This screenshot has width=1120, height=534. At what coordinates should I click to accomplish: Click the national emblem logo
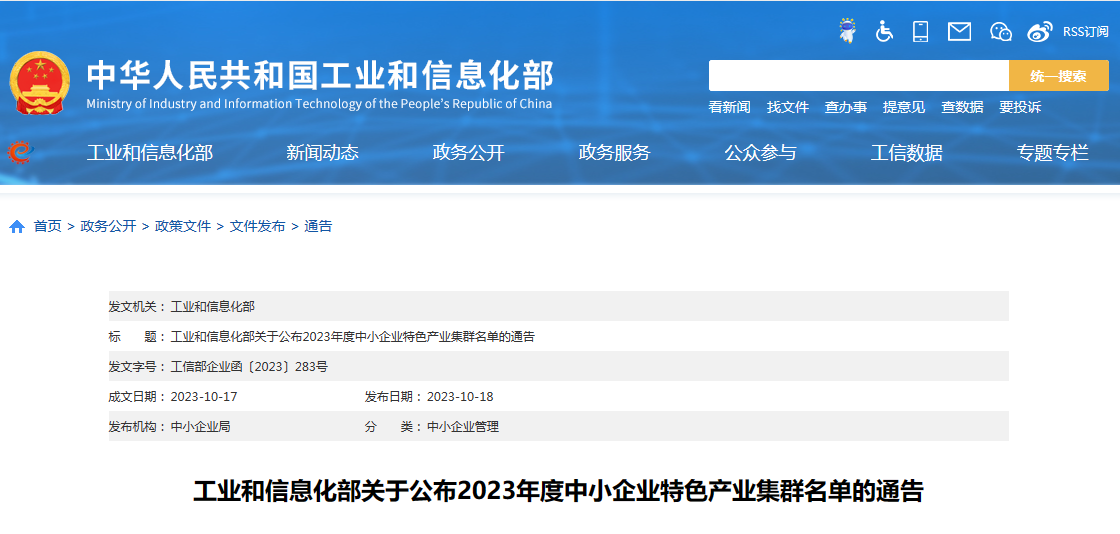(40, 83)
